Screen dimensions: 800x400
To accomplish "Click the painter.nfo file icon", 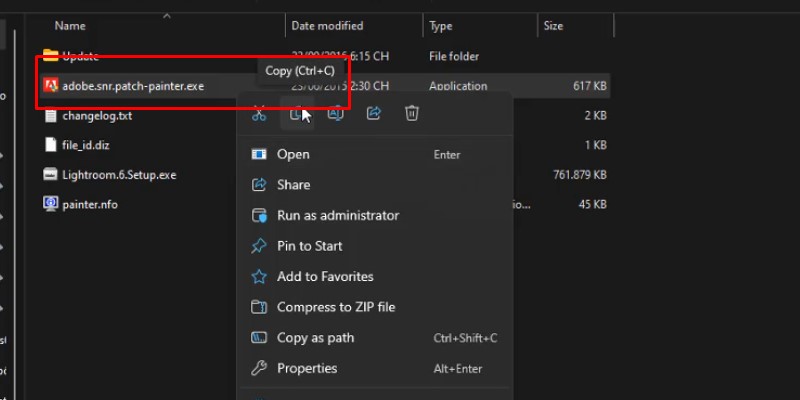I will coord(50,204).
